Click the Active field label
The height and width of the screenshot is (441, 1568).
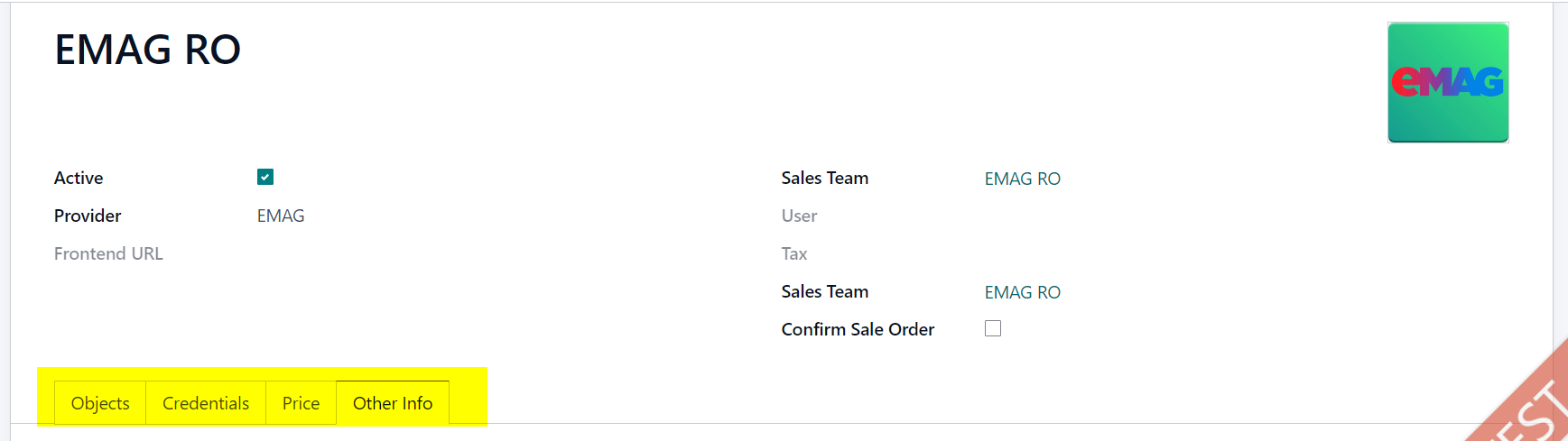click(79, 178)
